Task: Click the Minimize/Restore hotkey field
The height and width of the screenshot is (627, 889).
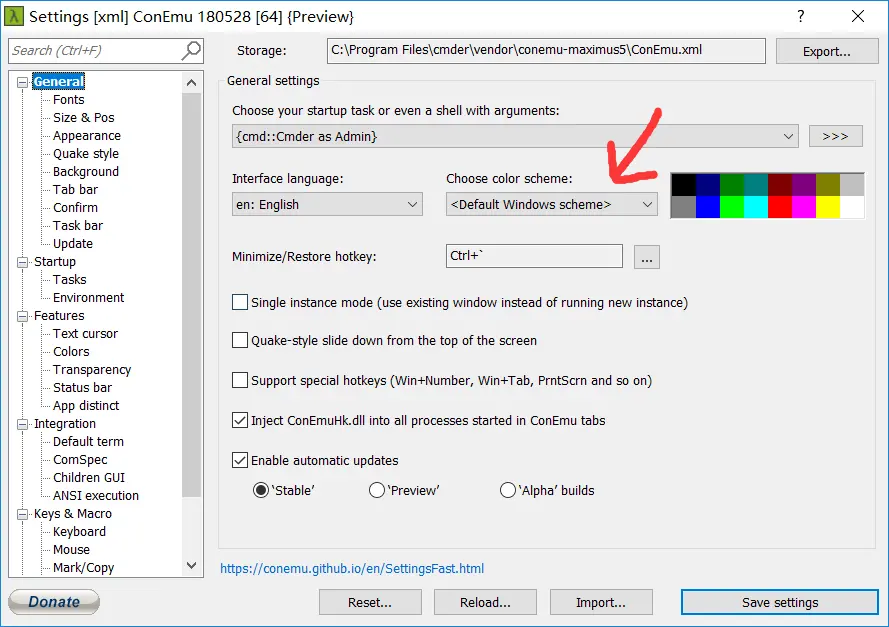Action: pos(534,256)
